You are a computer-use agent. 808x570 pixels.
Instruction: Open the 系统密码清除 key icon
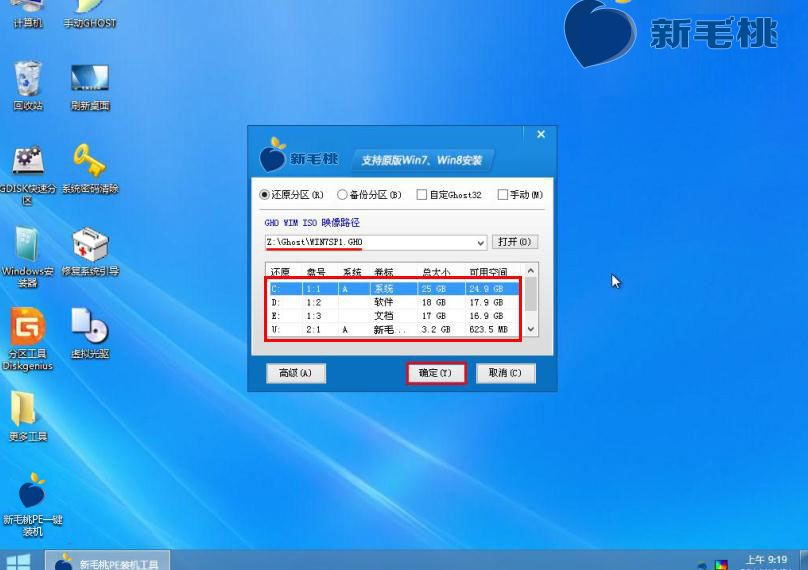[90, 169]
